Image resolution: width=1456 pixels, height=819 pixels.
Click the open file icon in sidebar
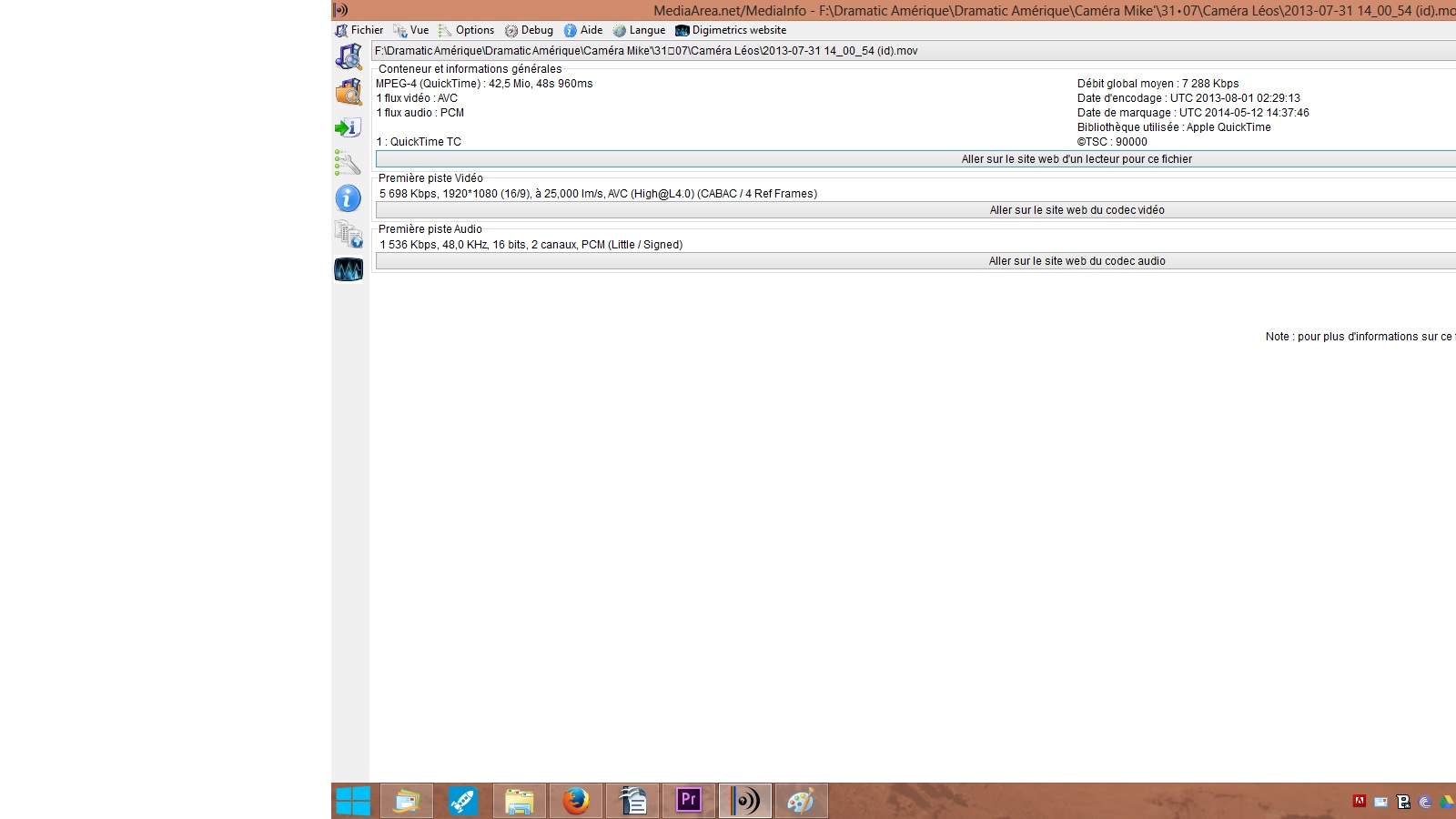pyautogui.click(x=349, y=57)
